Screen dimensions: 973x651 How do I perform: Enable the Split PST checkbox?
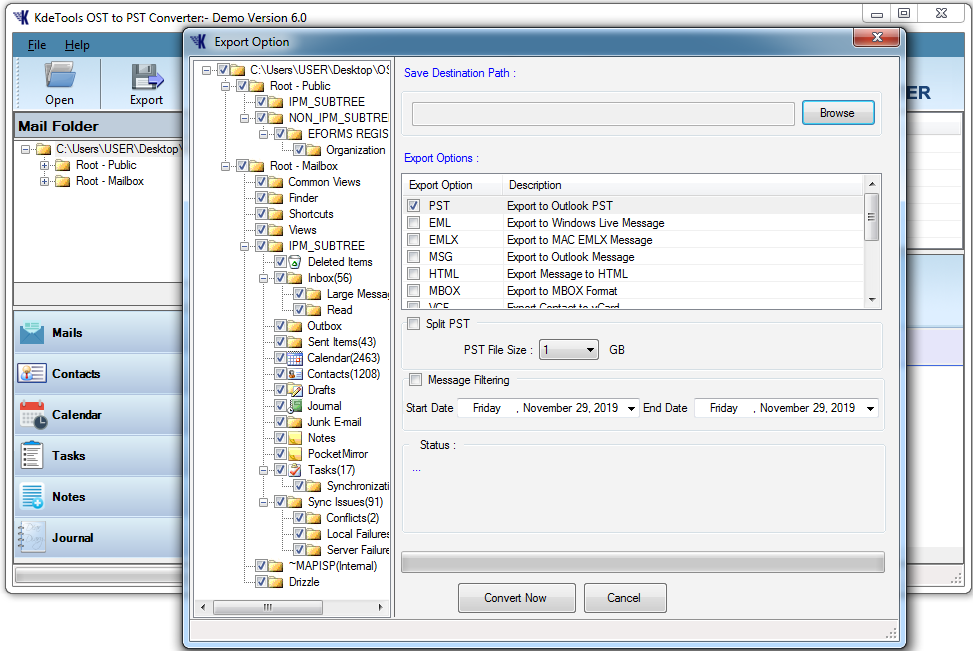click(x=414, y=323)
